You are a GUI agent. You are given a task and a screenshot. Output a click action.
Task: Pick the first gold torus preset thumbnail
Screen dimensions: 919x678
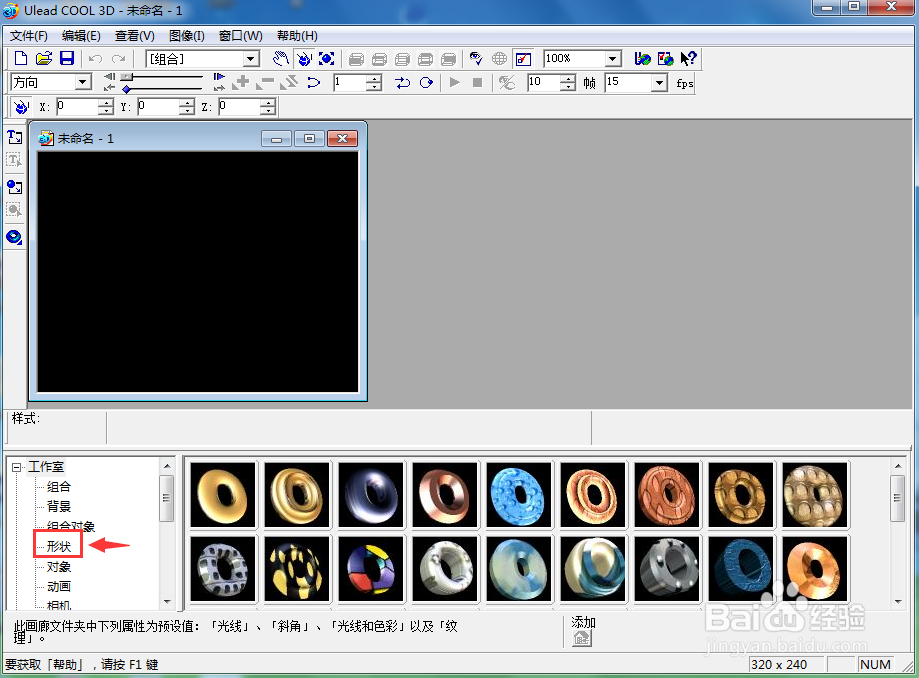[x=223, y=495]
